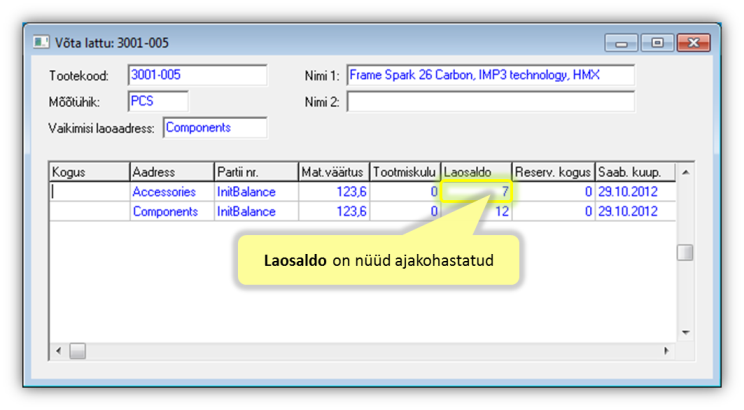This screenshot has width=744, height=410.
Task: Click InitBalance in the Components row
Action: click(256, 211)
